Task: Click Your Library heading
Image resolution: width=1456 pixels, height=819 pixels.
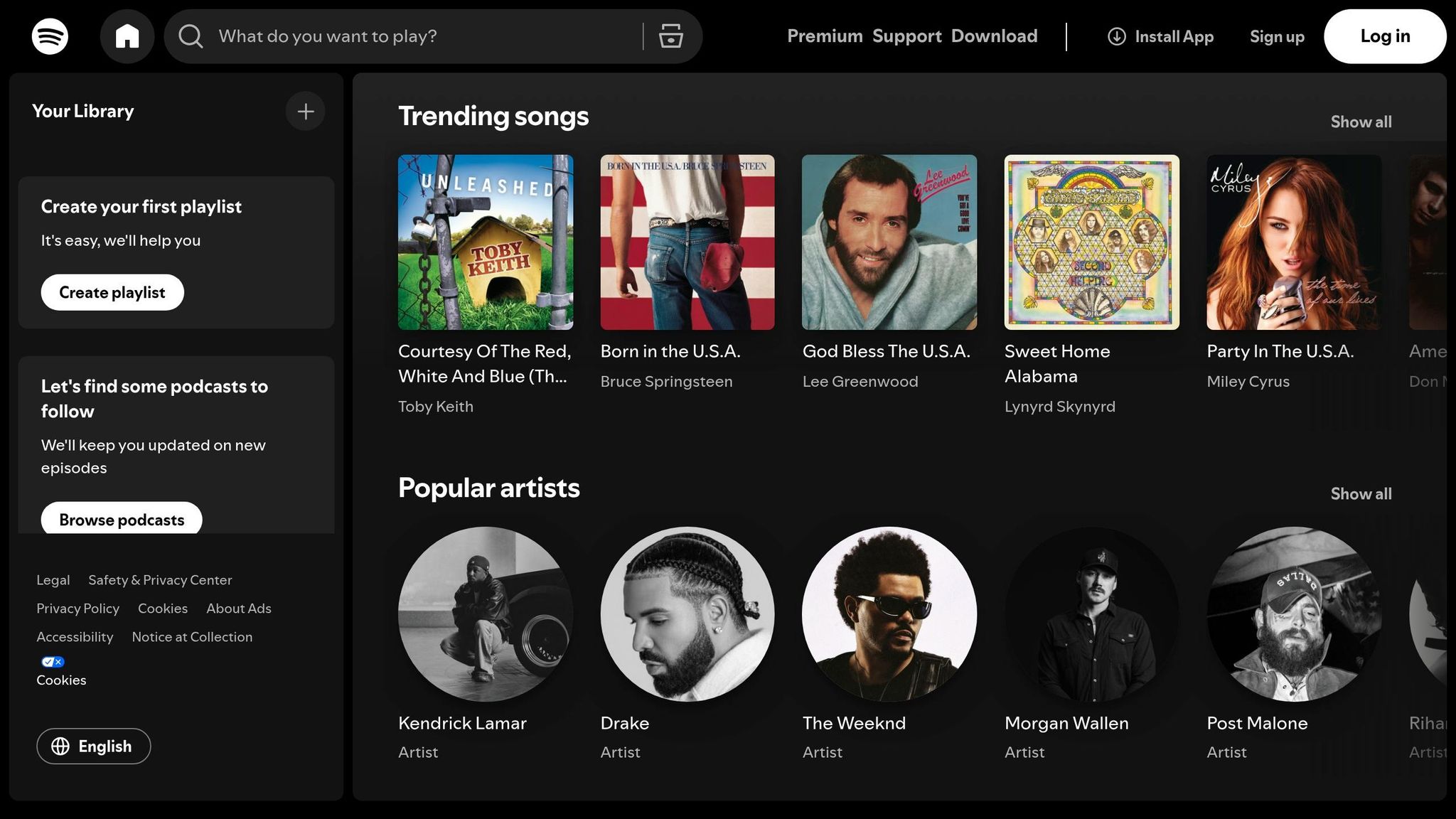Action: point(83,112)
